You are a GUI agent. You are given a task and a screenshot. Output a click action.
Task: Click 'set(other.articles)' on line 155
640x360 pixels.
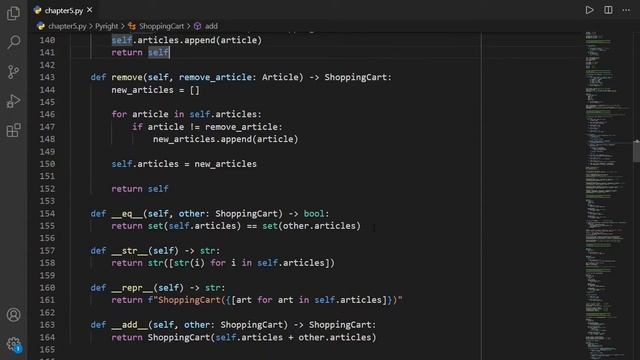click(x=311, y=226)
